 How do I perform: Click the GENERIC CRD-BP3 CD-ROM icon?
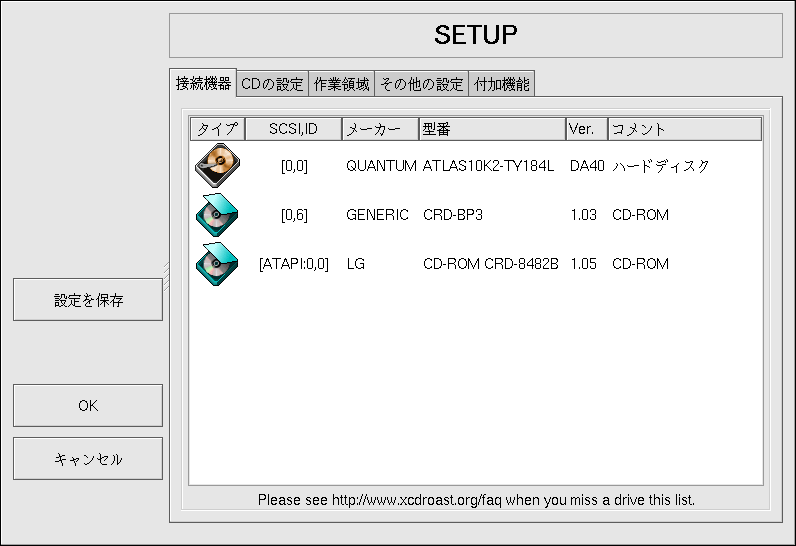(x=216, y=215)
